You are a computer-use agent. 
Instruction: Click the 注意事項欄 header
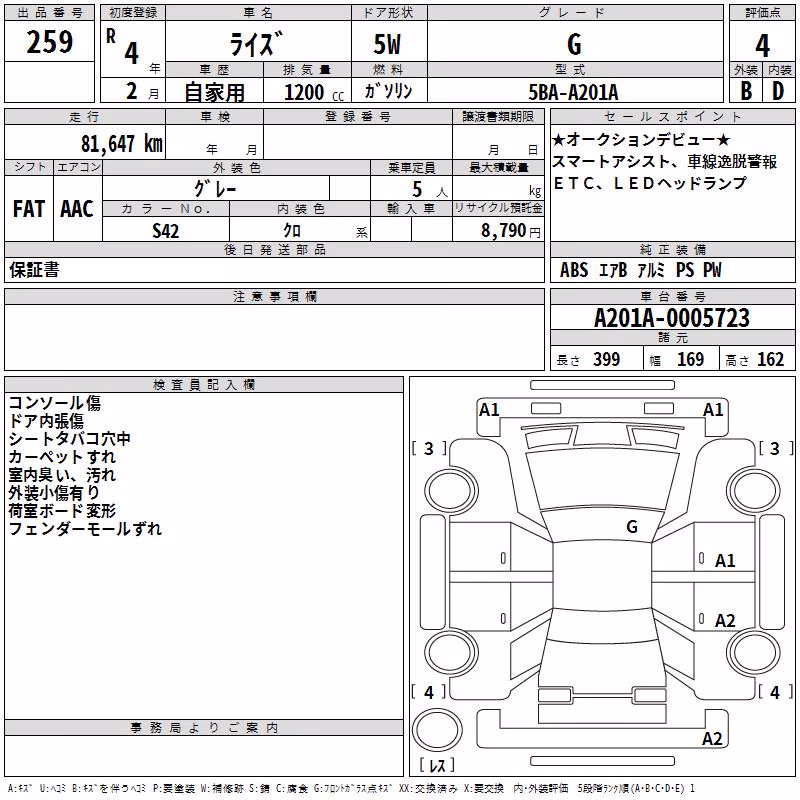point(274,296)
